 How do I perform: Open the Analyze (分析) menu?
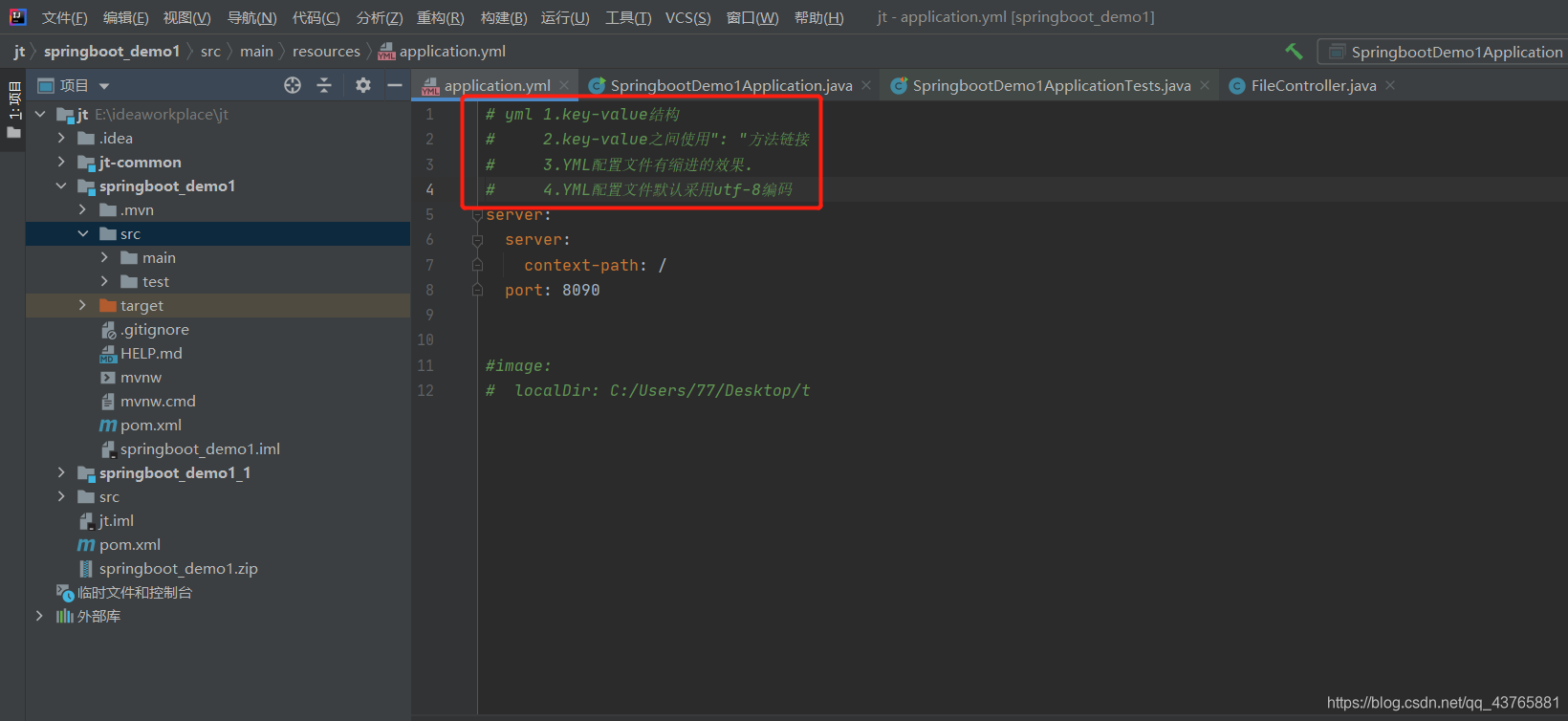pyautogui.click(x=380, y=18)
